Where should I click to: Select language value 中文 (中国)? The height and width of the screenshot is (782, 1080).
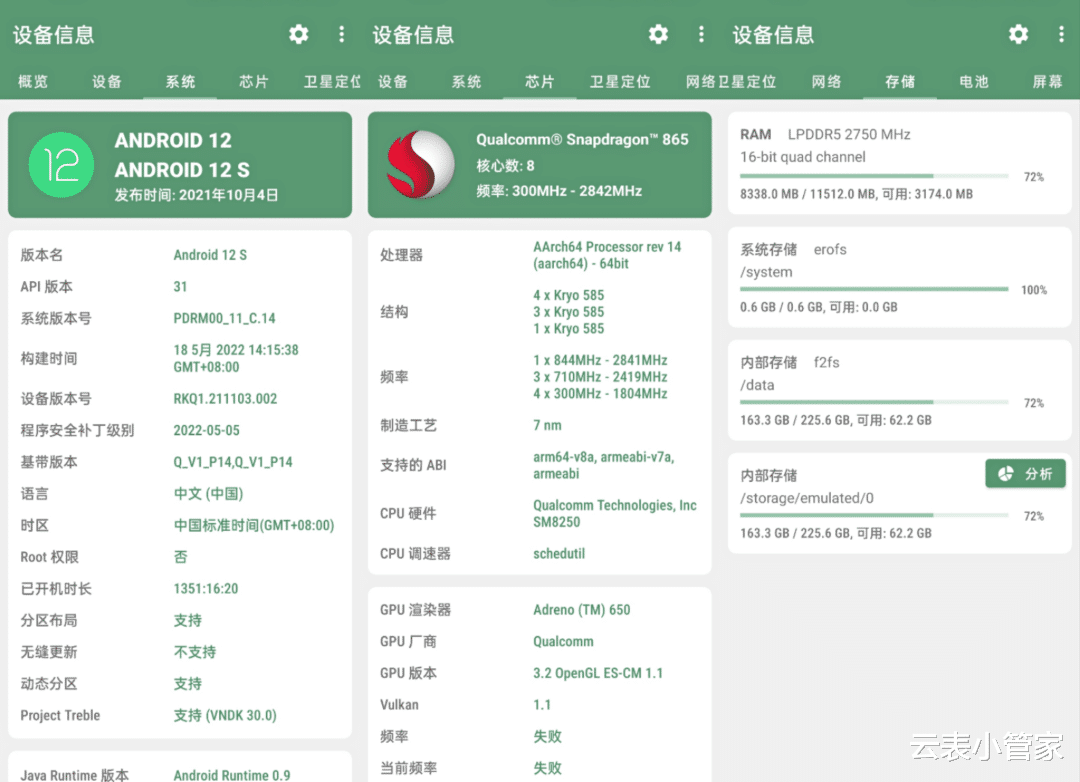point(208,493)
